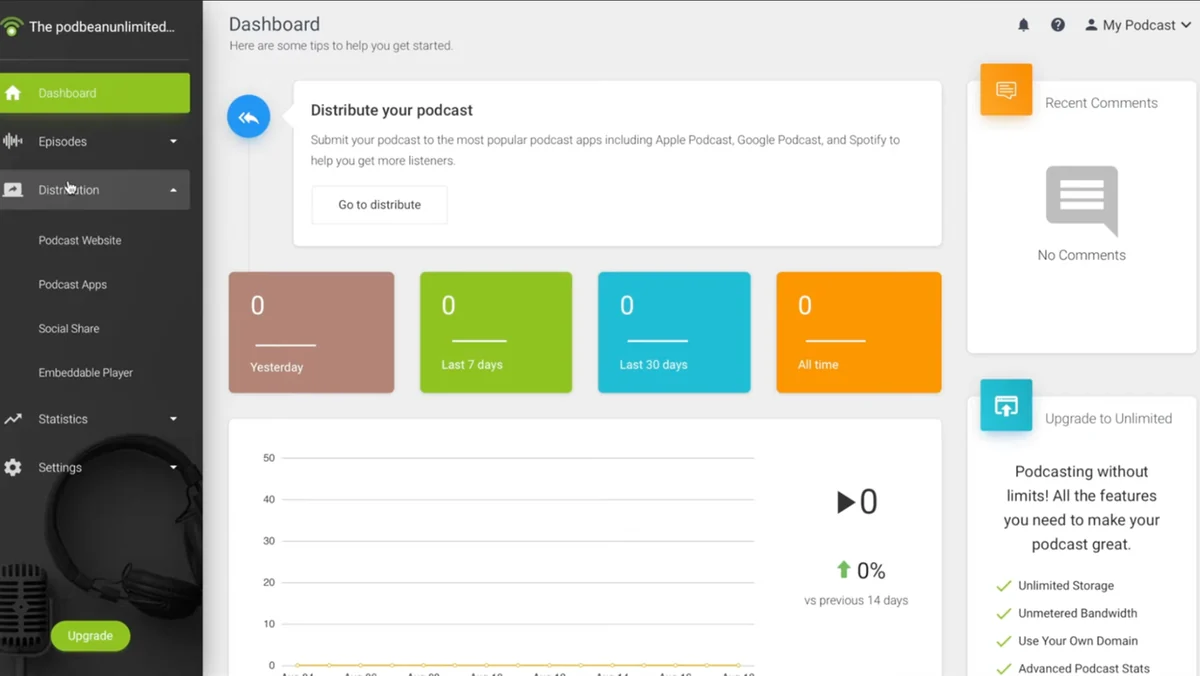Collapse the Distribution menu arrow
Image resolution: width=1200 pixels, height=676 pixels.
click(x=173, y=190)
